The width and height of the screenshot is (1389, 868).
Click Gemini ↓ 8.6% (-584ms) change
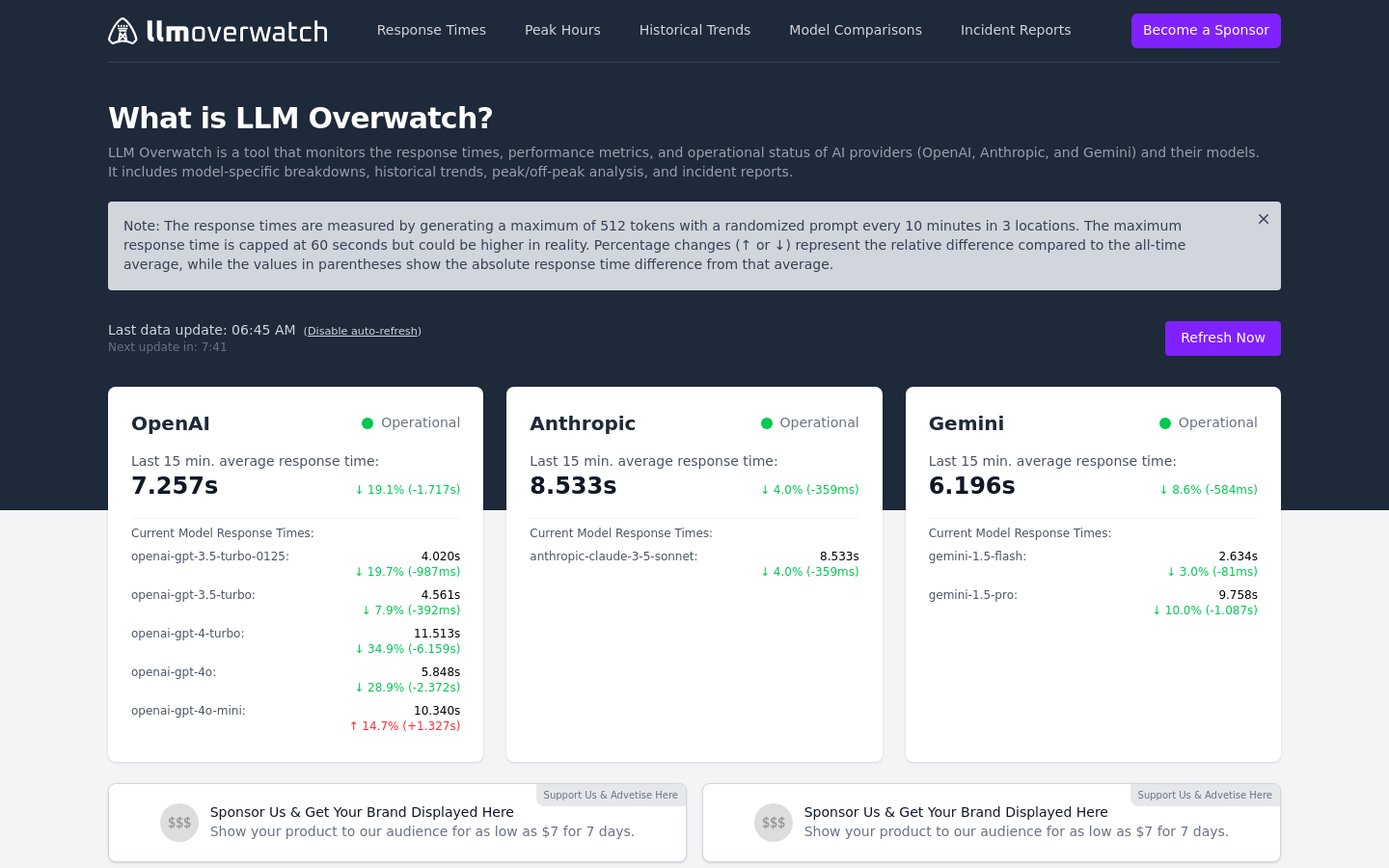(x=1209, y=490)
